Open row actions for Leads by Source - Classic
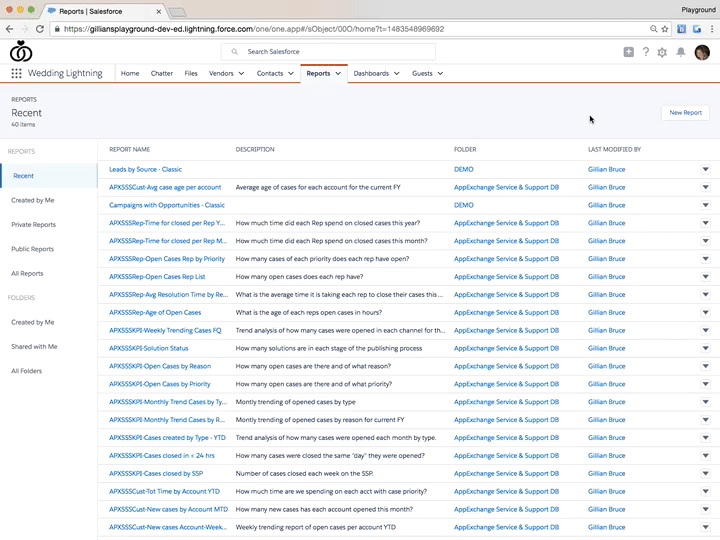 [705, 169]
